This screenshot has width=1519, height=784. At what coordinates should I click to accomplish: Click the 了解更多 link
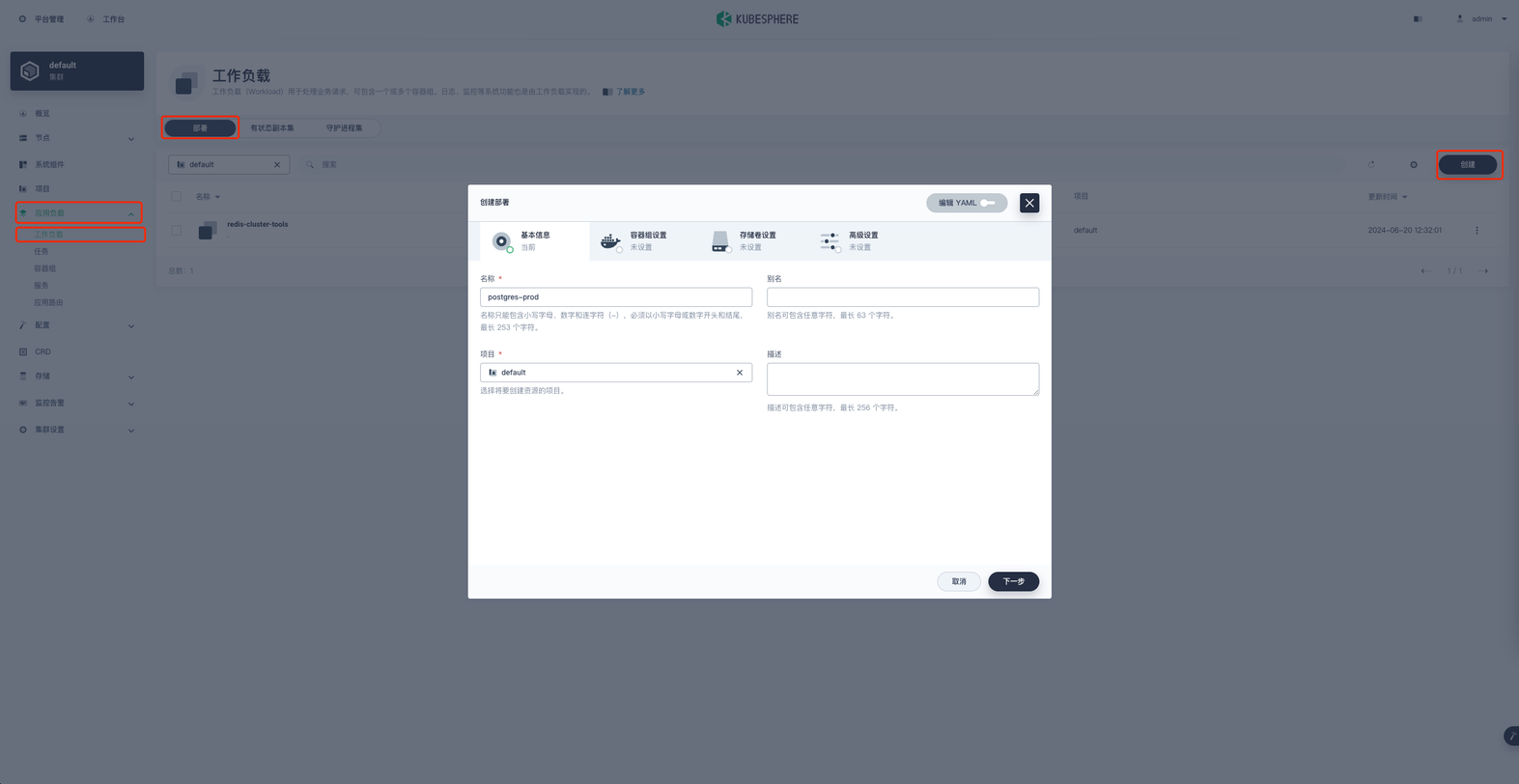click(x=631, y=93)
